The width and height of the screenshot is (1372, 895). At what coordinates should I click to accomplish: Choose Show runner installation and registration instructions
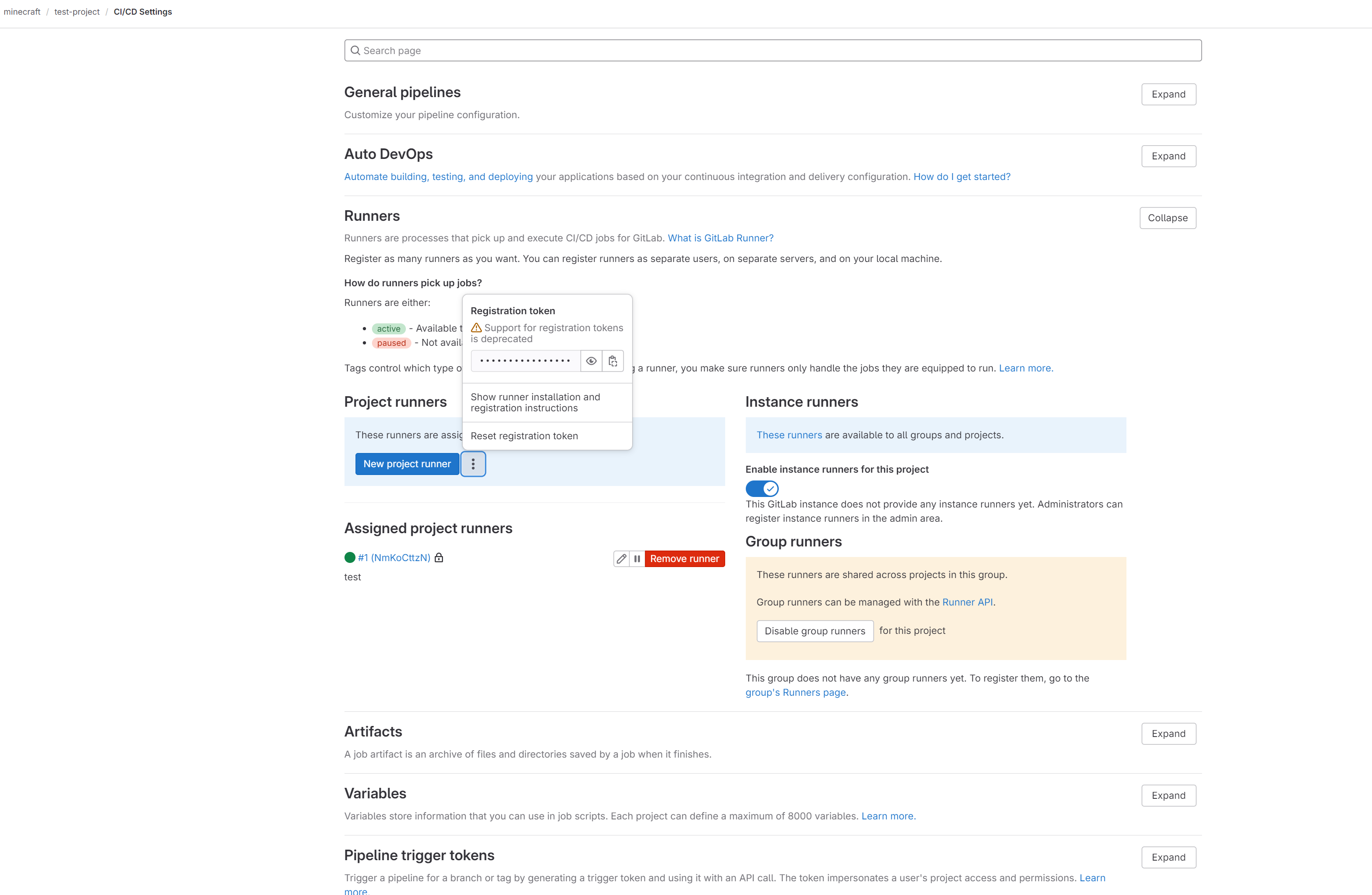tap(535, 402)
